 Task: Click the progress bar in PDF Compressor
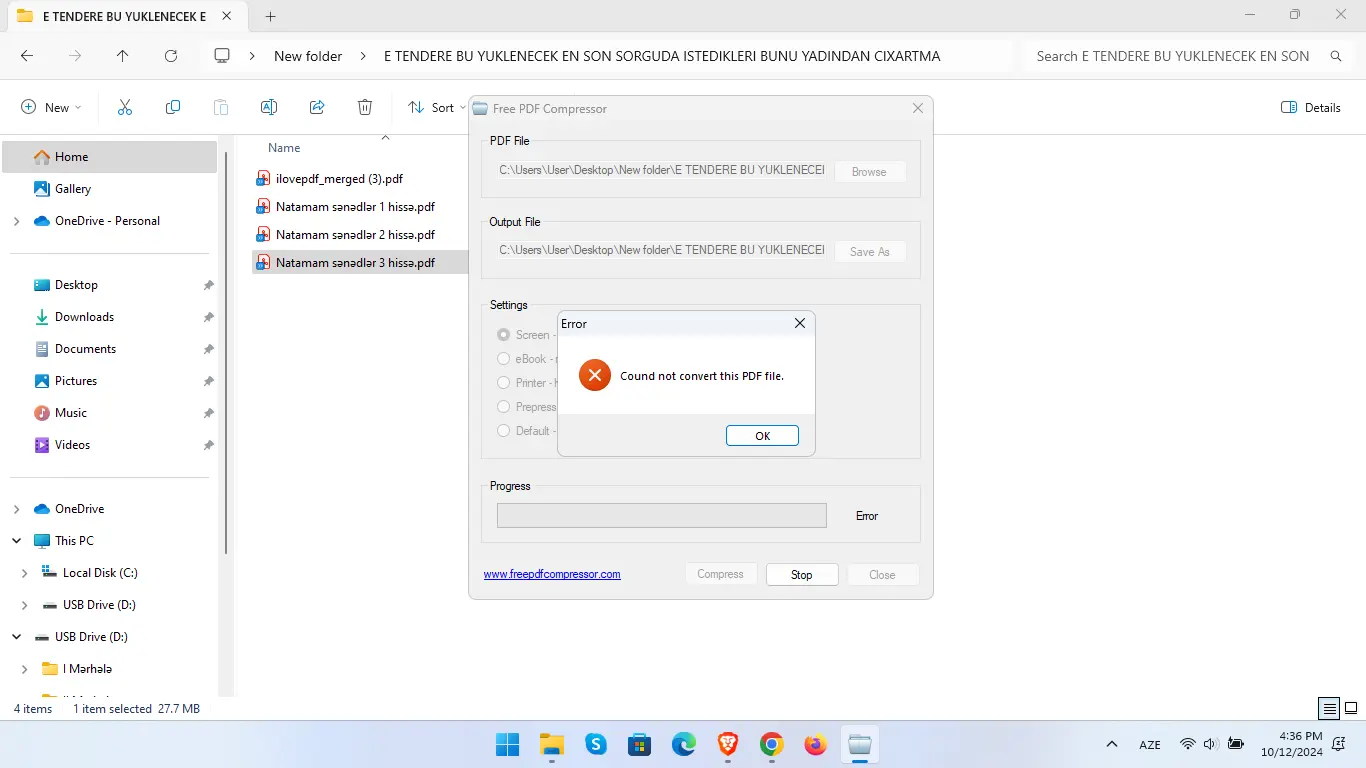coord(662,515)
